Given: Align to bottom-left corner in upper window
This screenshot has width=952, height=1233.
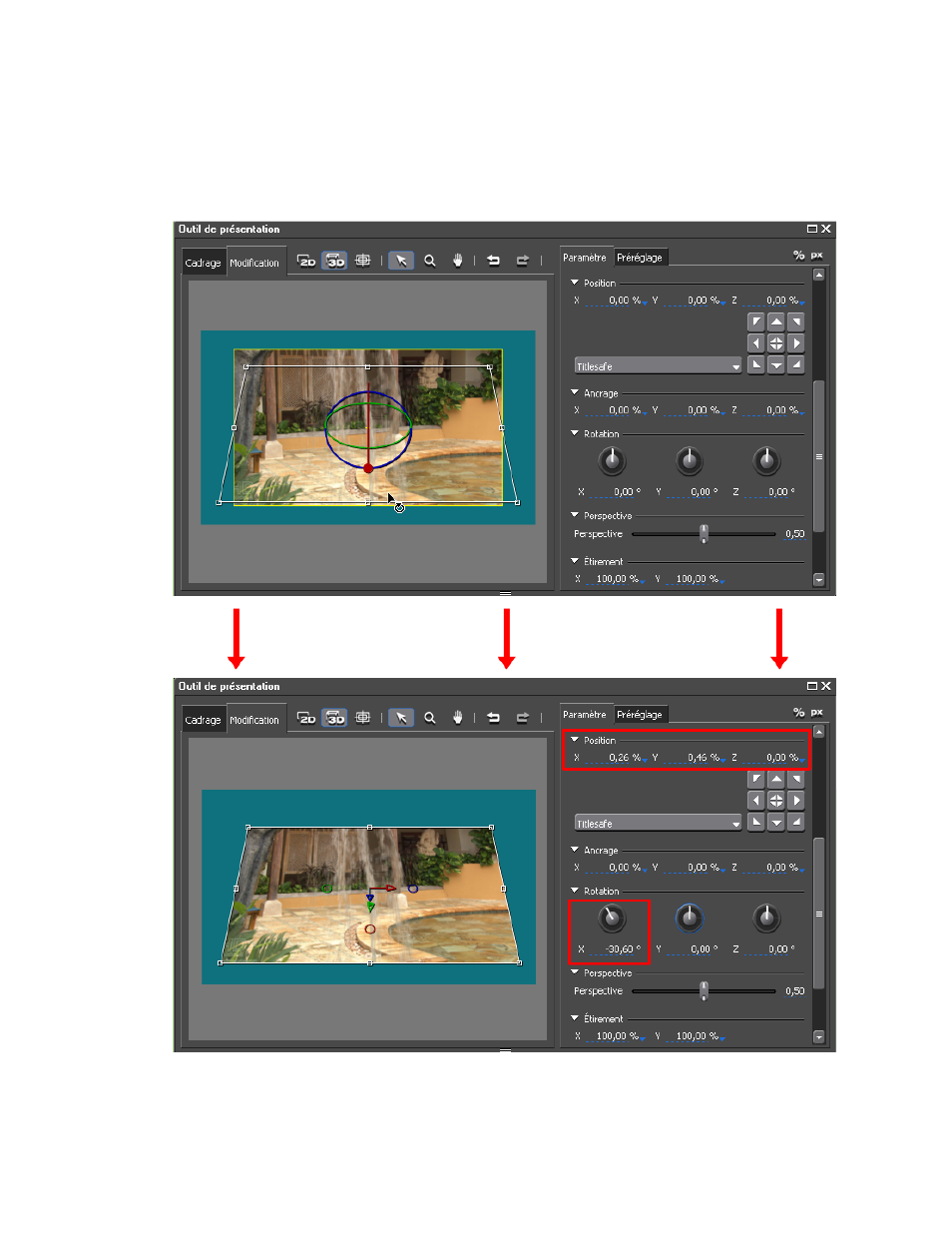Looking at the screenshot, I should 756,365.
